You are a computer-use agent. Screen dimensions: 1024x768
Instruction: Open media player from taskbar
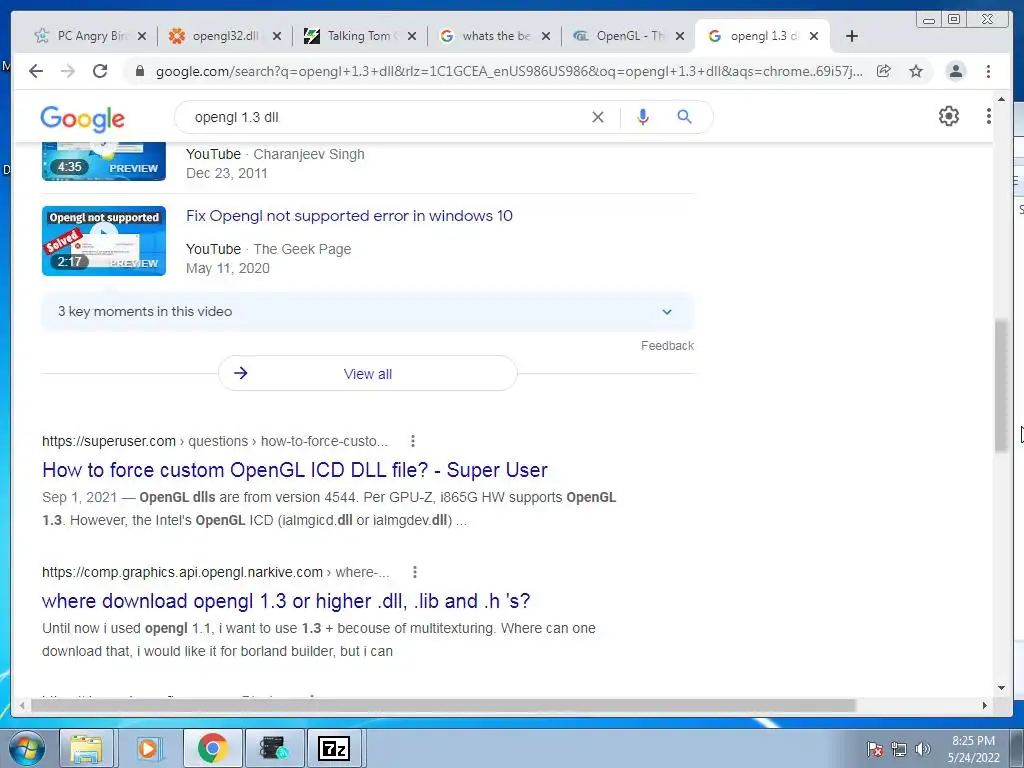[148, 748]
